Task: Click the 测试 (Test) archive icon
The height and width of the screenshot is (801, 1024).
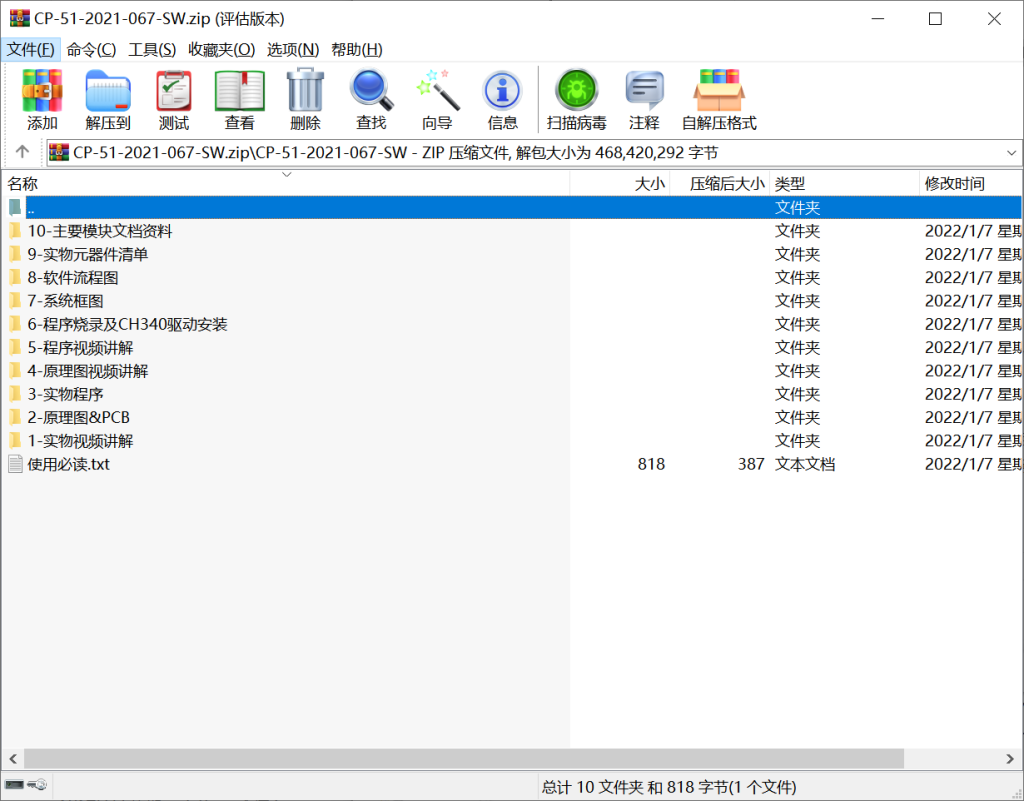Action: click(172, 99)
